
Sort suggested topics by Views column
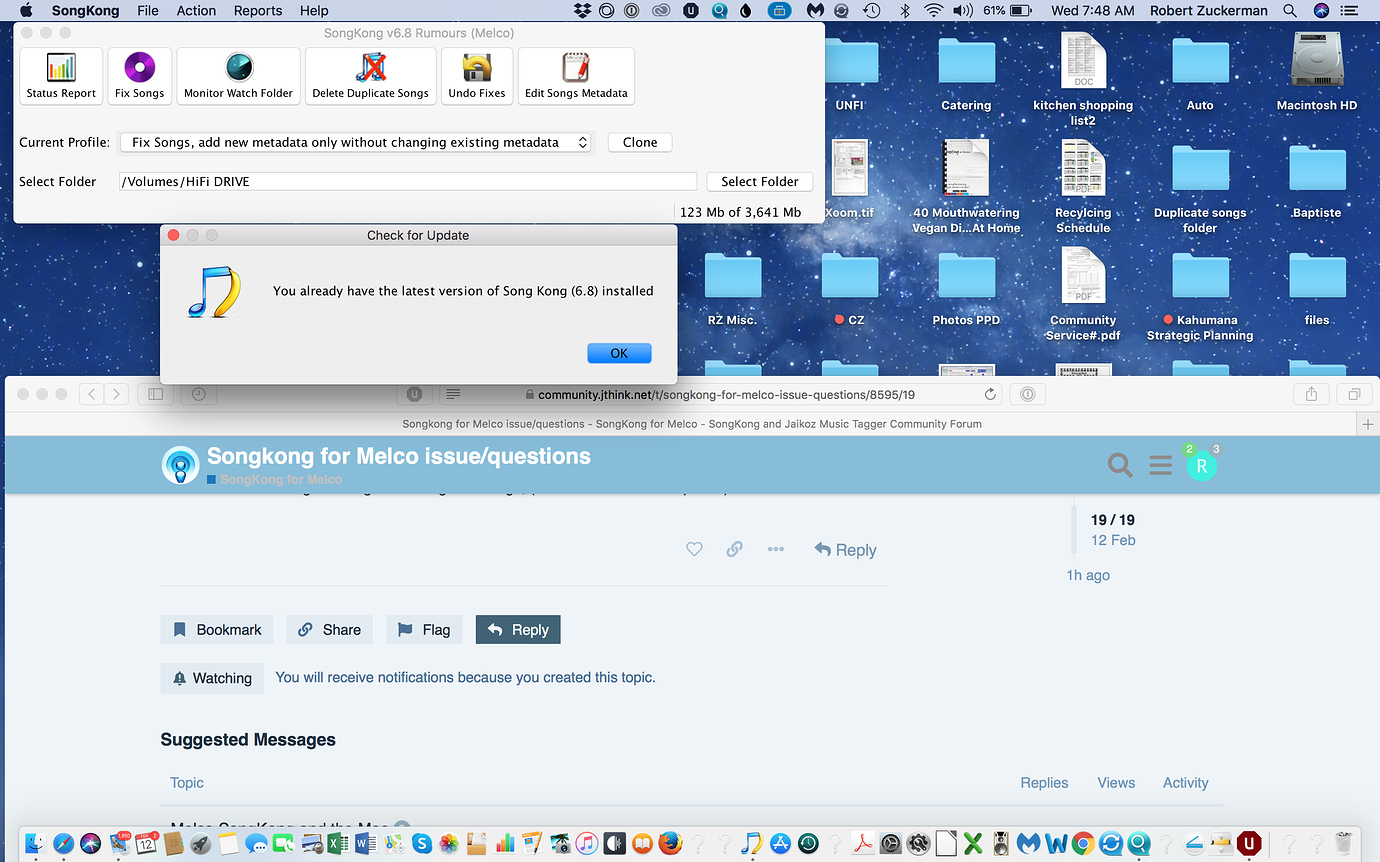tap(1116, 783)
